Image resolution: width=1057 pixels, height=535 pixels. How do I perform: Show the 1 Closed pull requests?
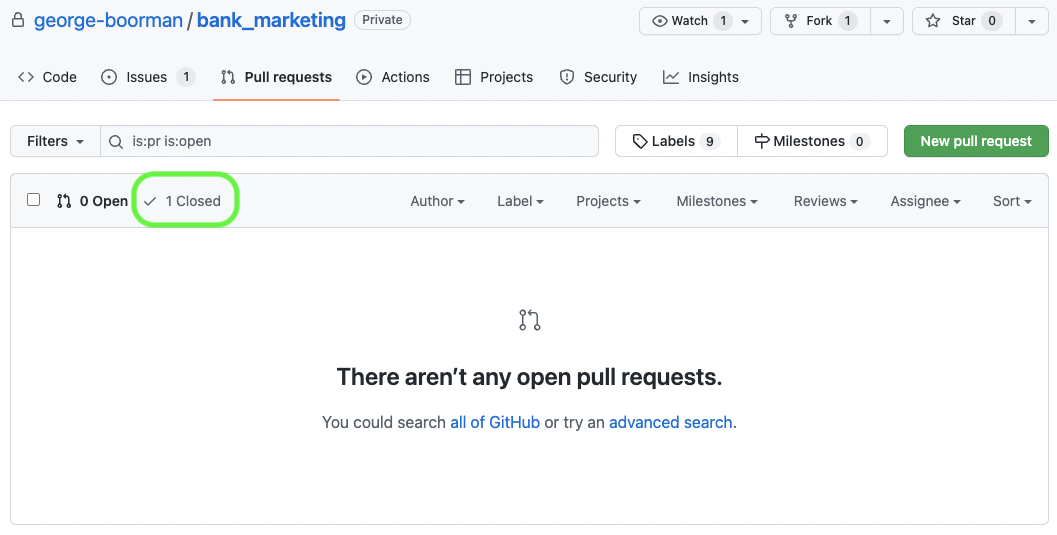182,201
